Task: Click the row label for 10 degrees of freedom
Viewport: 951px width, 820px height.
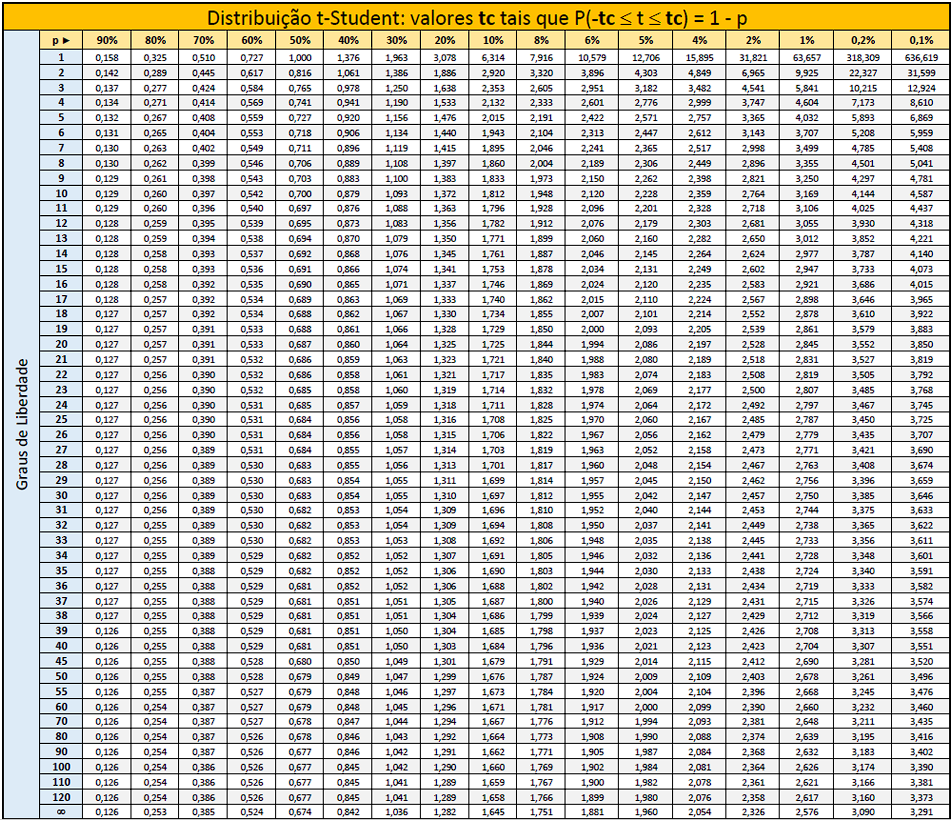Action: (x=61, y=193)
